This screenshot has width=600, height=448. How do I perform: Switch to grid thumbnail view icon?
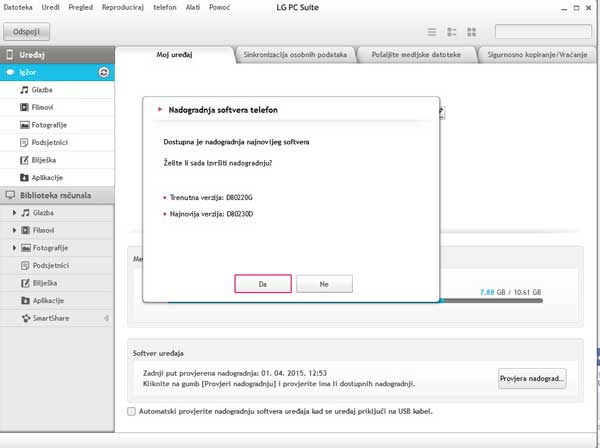pos(471,32)
